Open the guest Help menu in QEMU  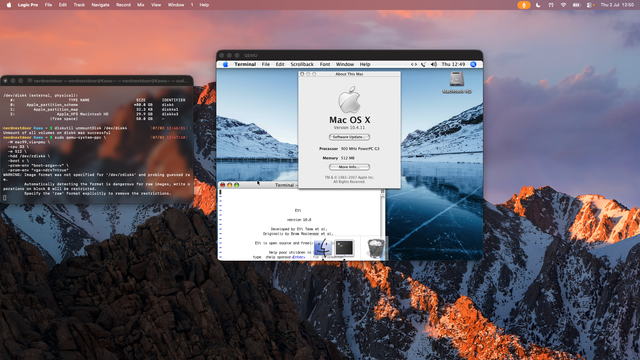(x=365, y=64)
